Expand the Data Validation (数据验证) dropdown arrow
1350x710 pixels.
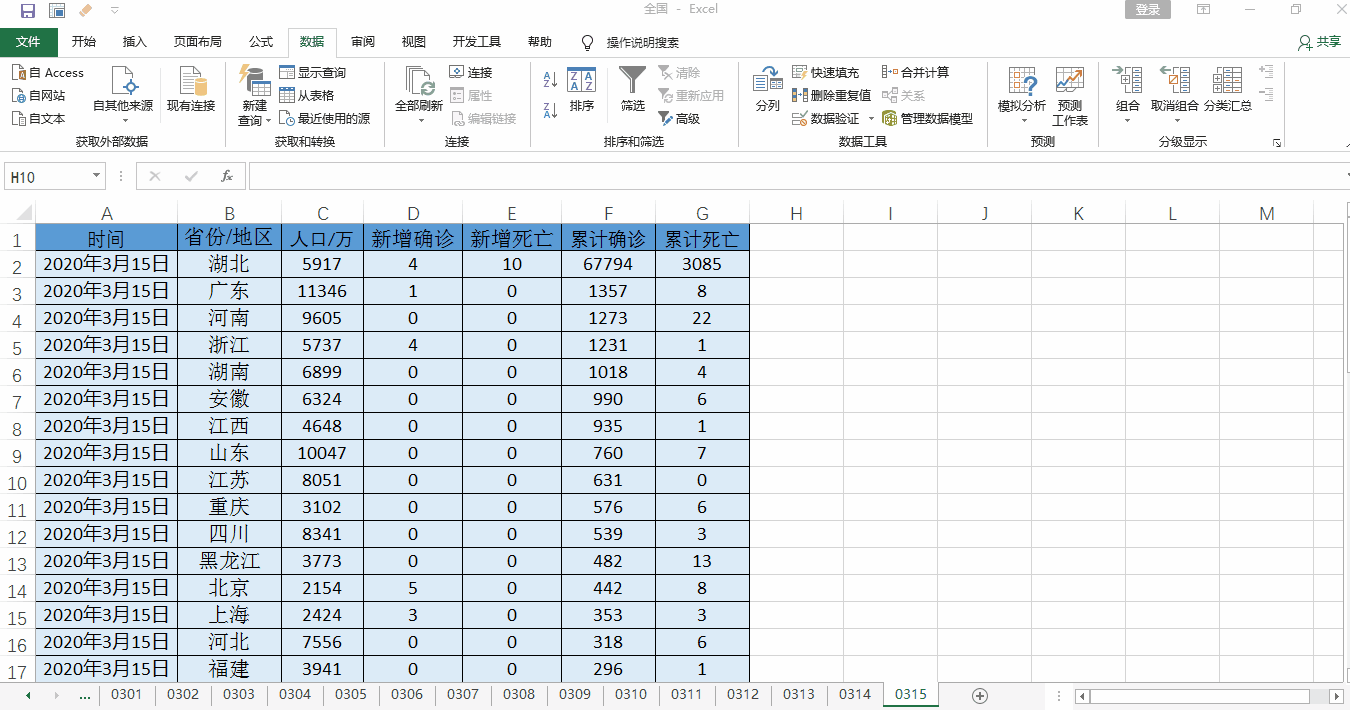coord(871,119)
